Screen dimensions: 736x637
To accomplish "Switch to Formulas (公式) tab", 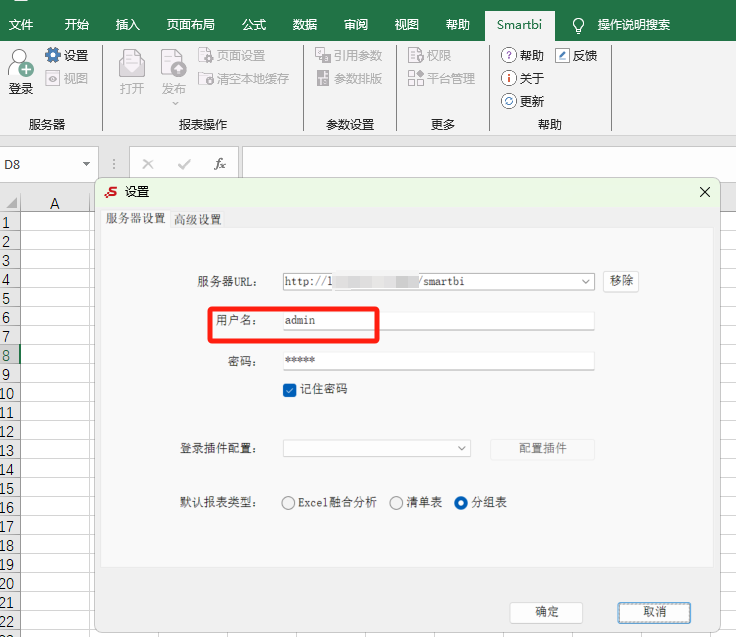I will pos(254,25).
